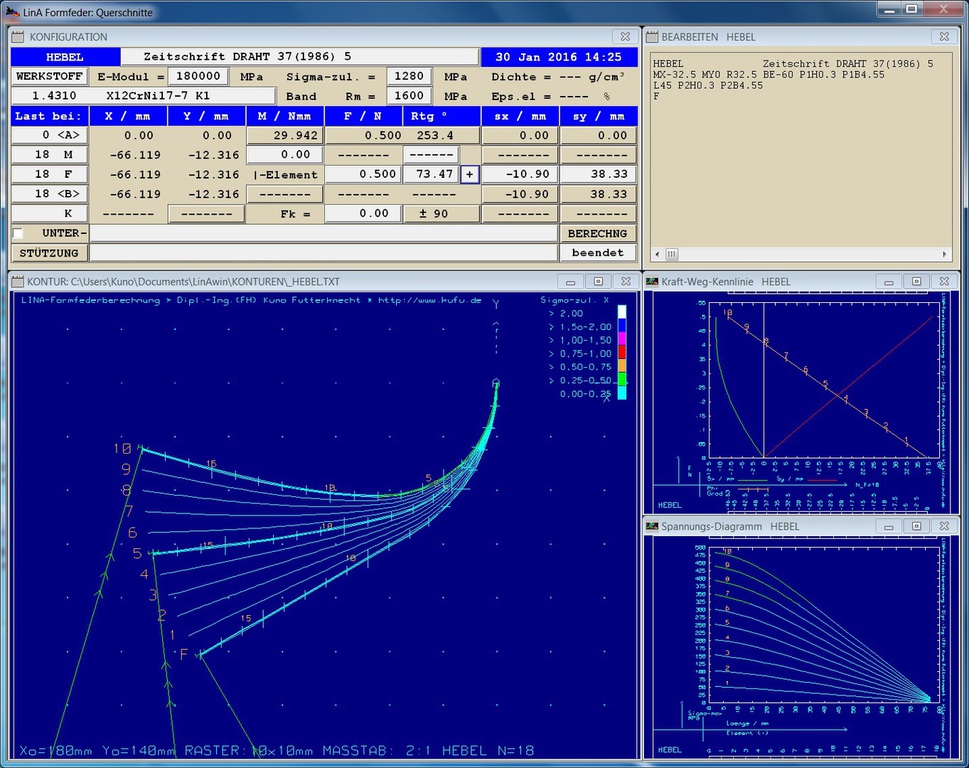969x768 pixels.
Task: Maximize the Spannungs-Diagramm window
Action: pos(915,526)
